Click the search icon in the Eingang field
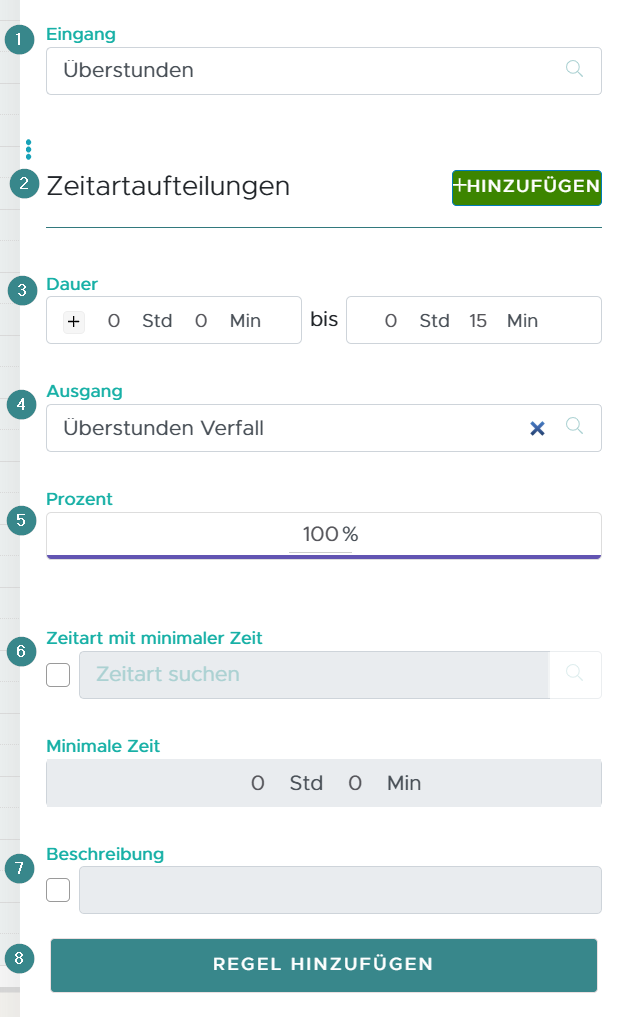The image size is (620, 1017). pyautogui.click(x=575, y=70)
